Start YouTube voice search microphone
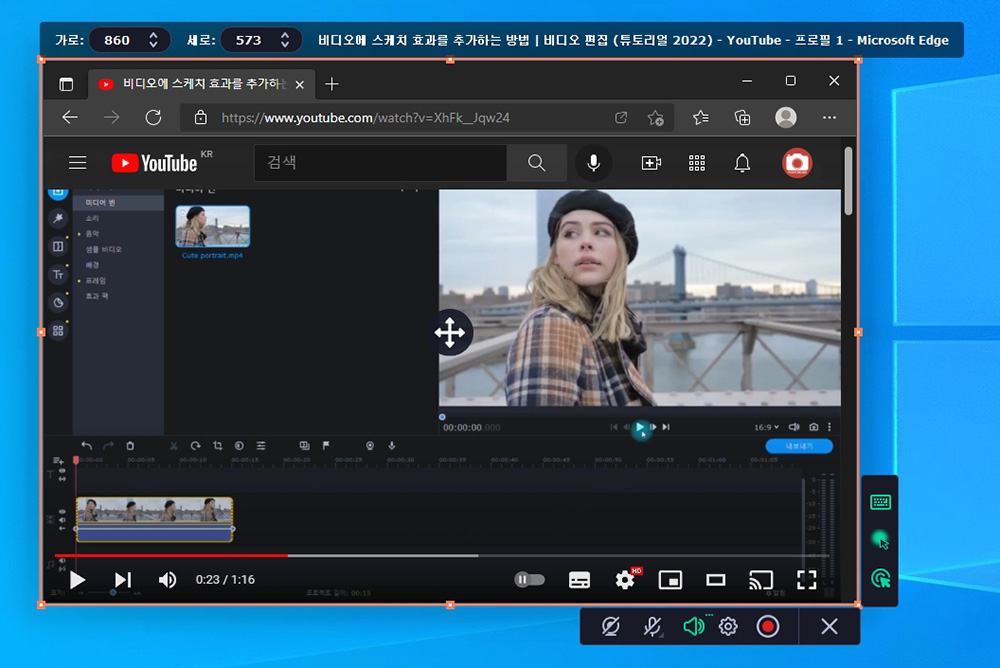Image resolution: width=1000 pixels, height=668 pixels. pyautogui.click(x=593, y=163)
